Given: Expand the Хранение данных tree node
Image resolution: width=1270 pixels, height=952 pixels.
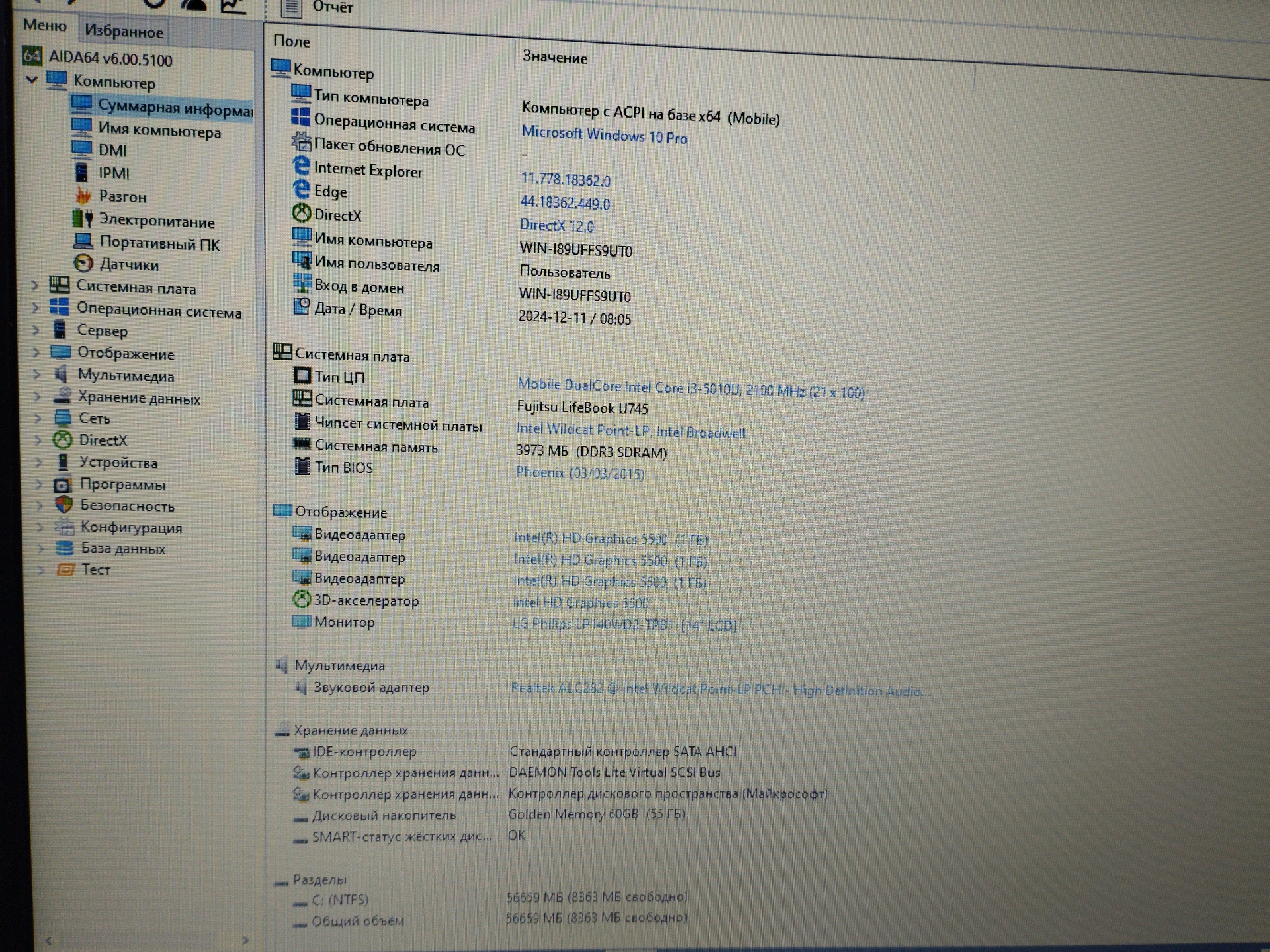Looking at the screenshot, I should tap(38, 397).
